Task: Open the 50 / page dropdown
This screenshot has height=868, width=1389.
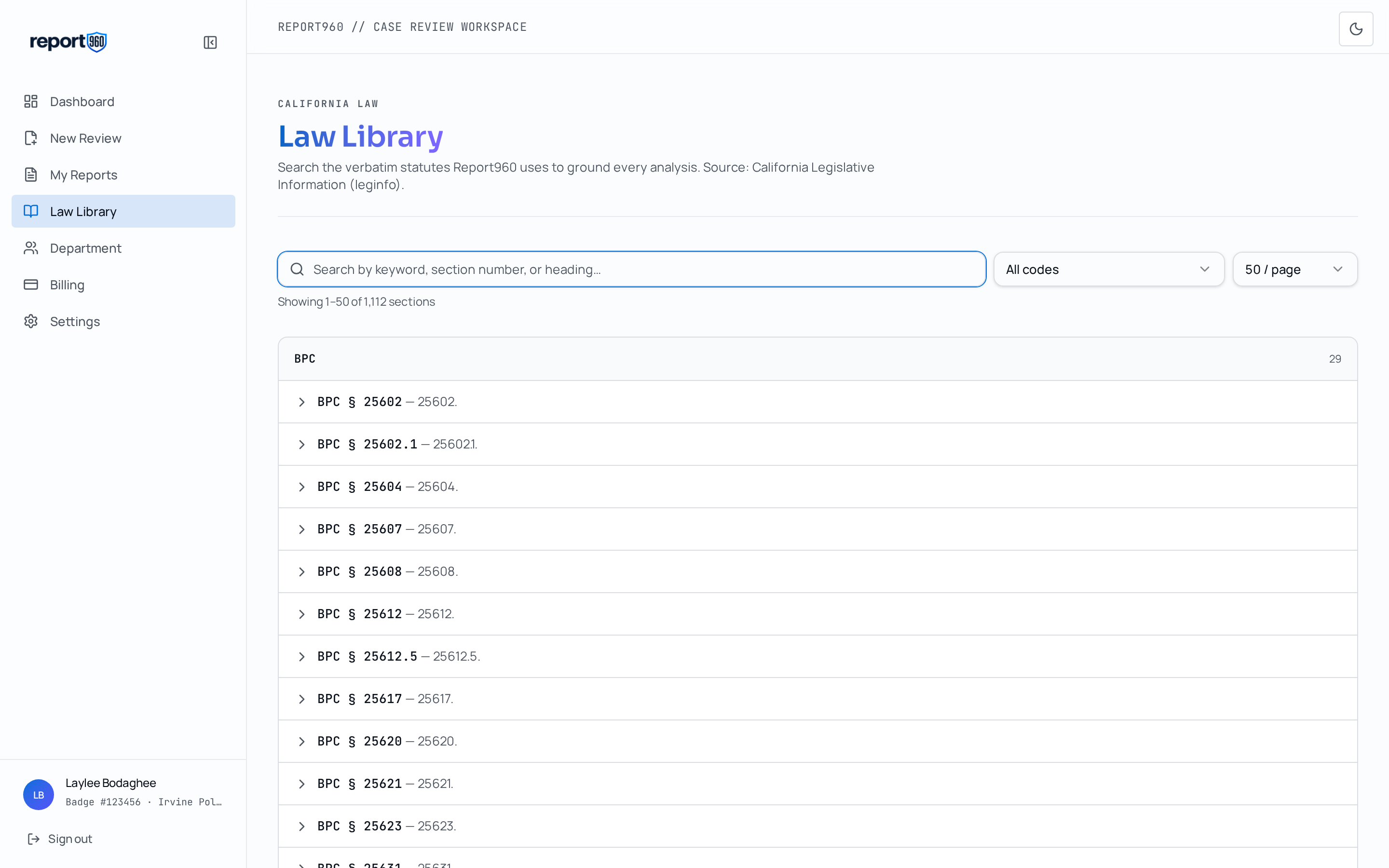Action: [1295, 269]
